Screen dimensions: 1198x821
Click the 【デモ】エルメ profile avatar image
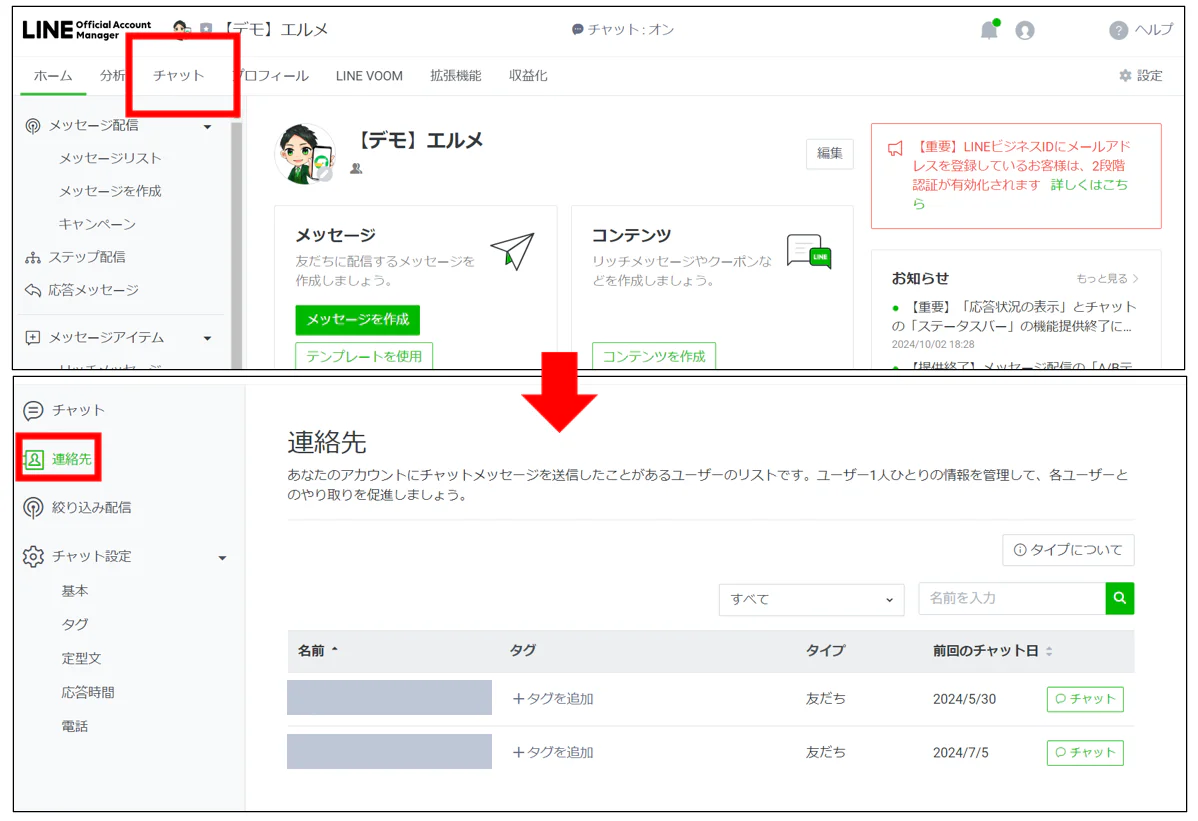(305, 154)
